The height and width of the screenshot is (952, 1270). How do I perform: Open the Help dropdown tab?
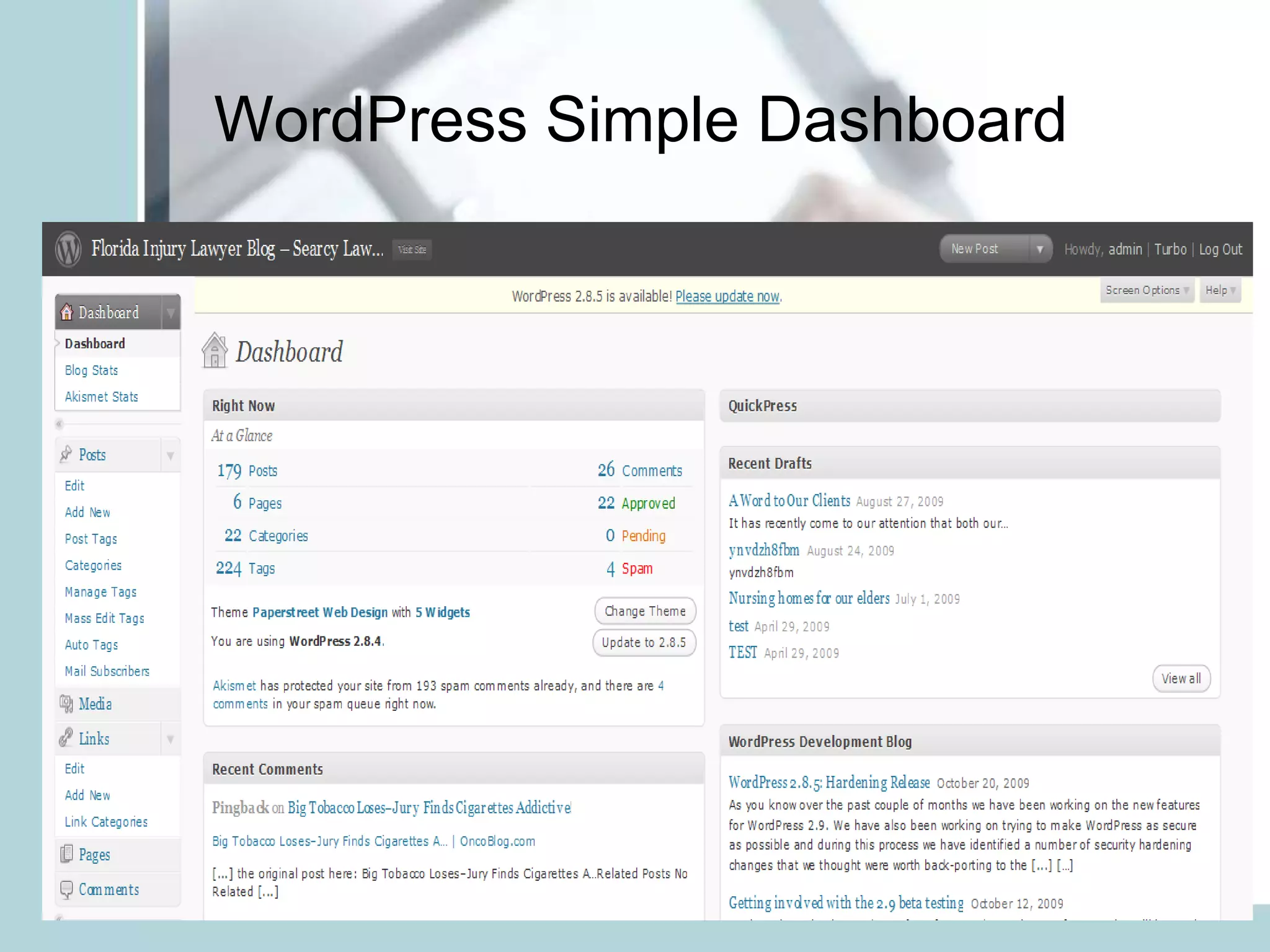coord(1220,290)
